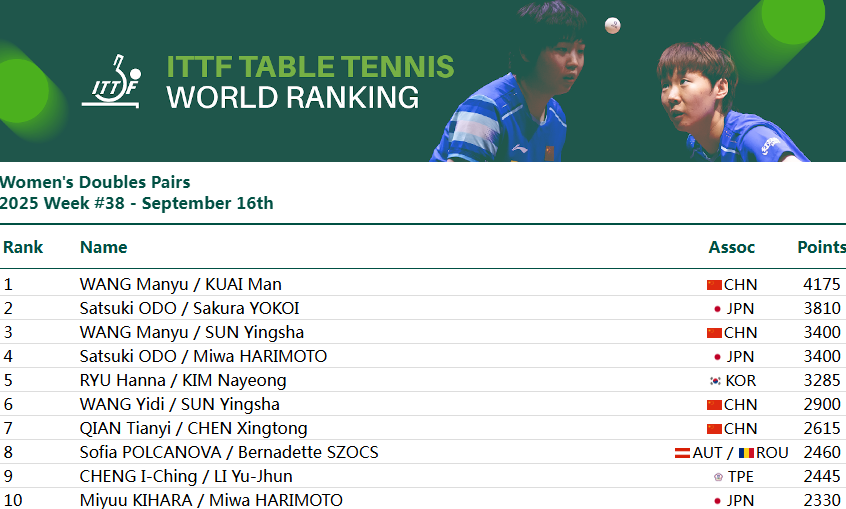Select the pair RYU Hanna / KIM Nayeong
This screenshot has width=846, height=509.
coord(183,381)
